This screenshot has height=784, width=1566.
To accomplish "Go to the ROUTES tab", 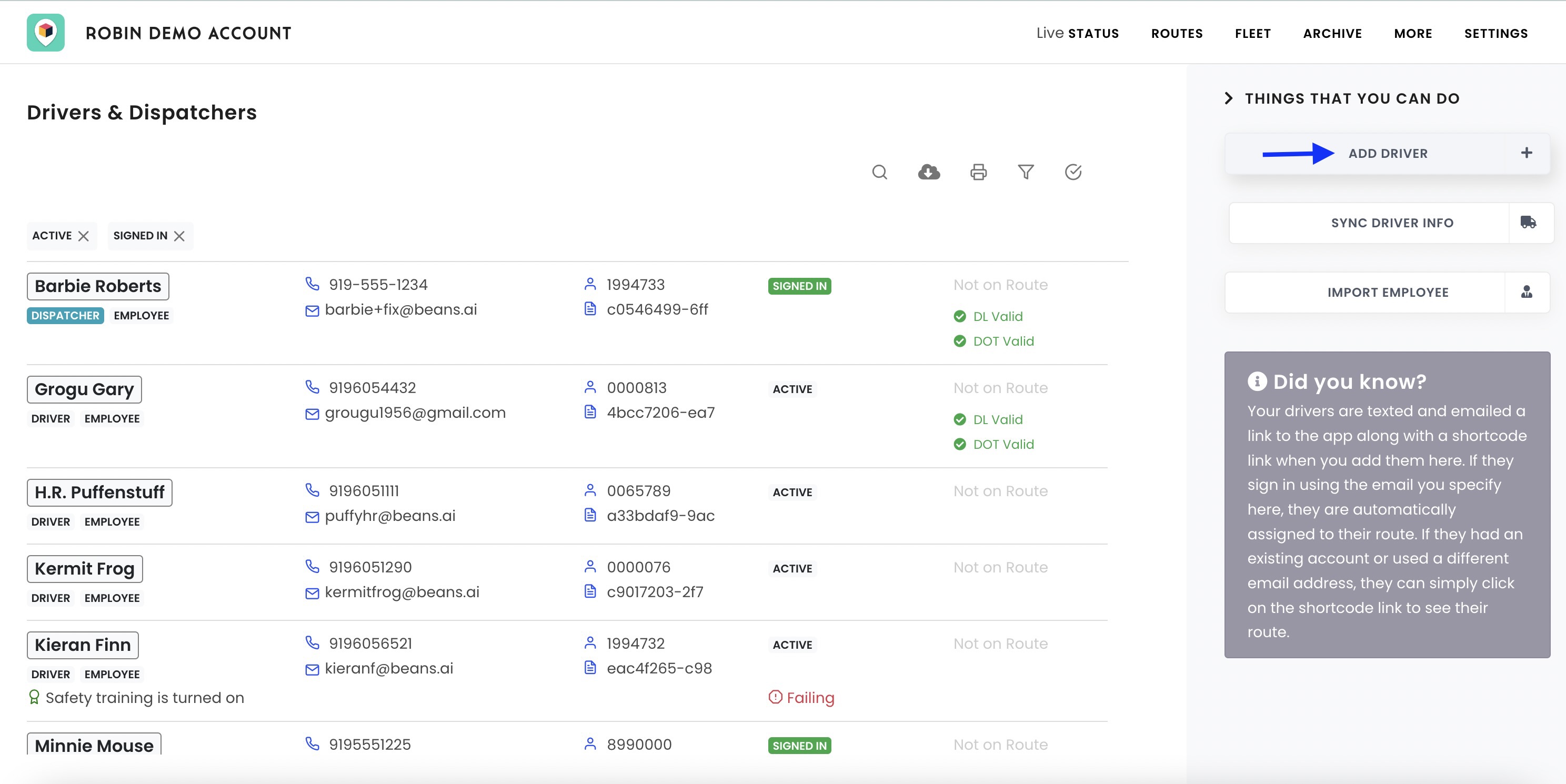I will (1176, 34).
